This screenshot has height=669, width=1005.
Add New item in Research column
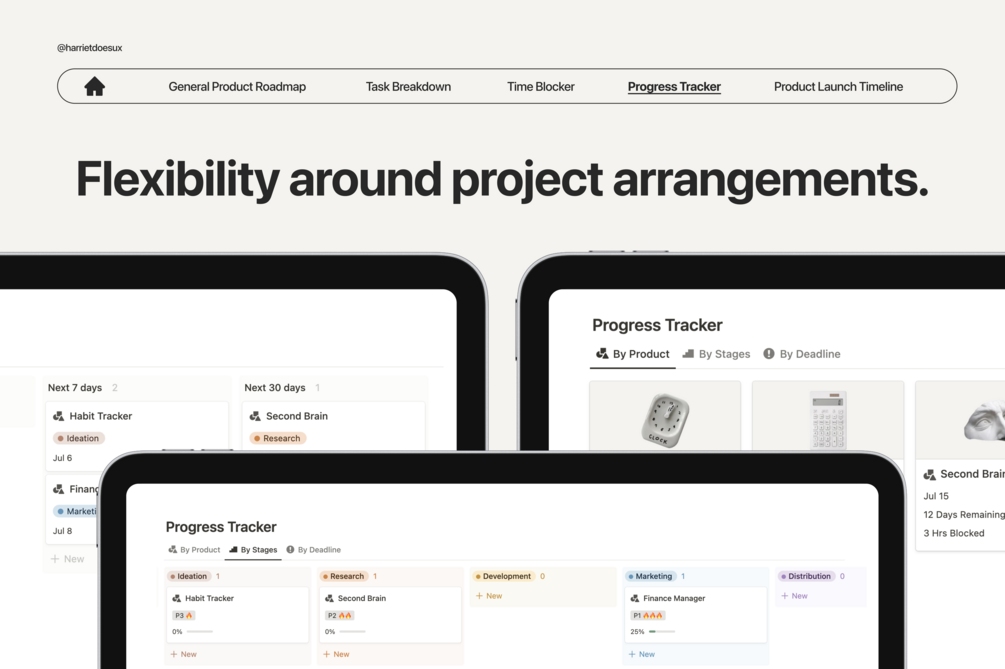[x=336, y=654]
